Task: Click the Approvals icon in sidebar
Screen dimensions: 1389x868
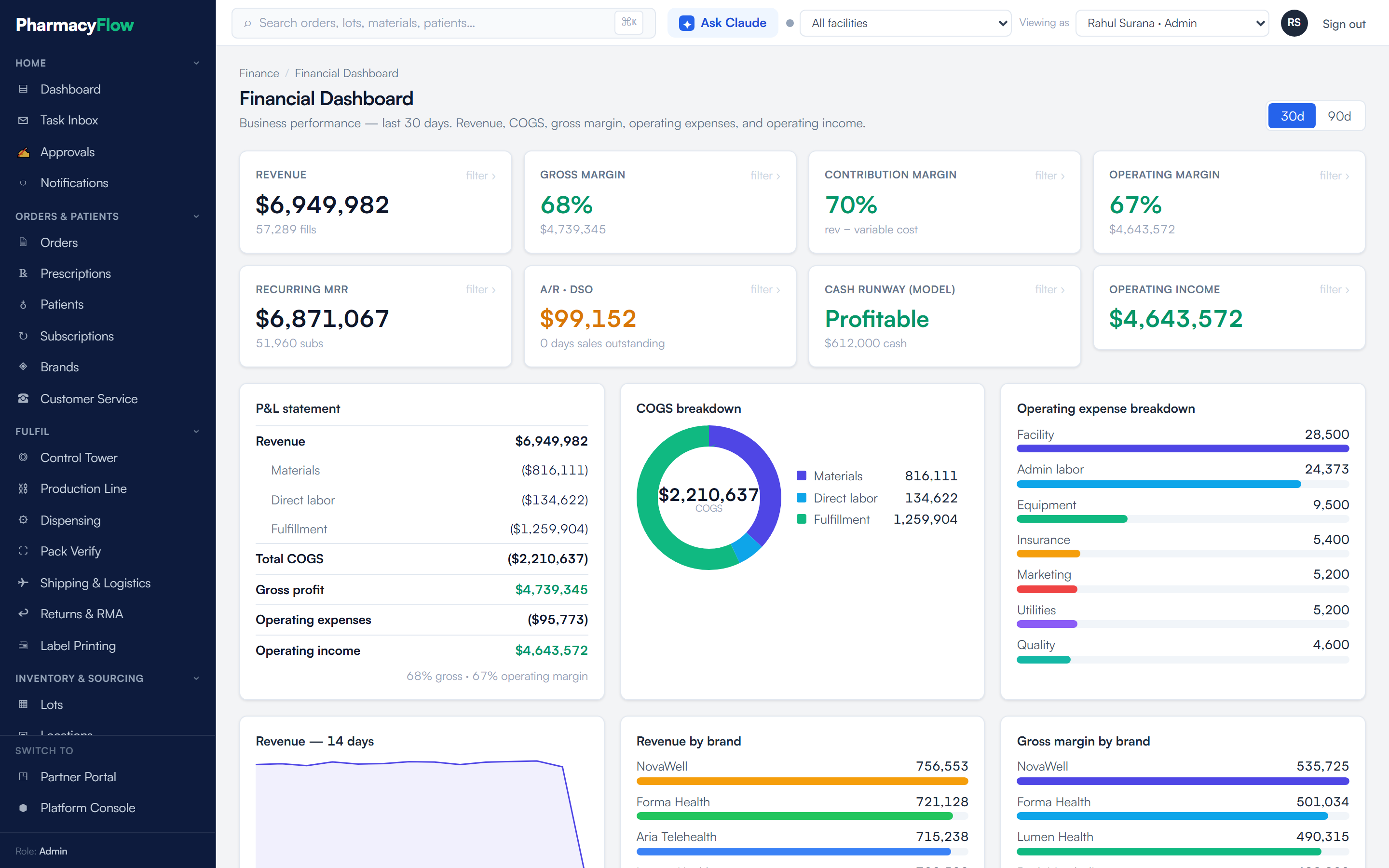Action: coord(23,152)
